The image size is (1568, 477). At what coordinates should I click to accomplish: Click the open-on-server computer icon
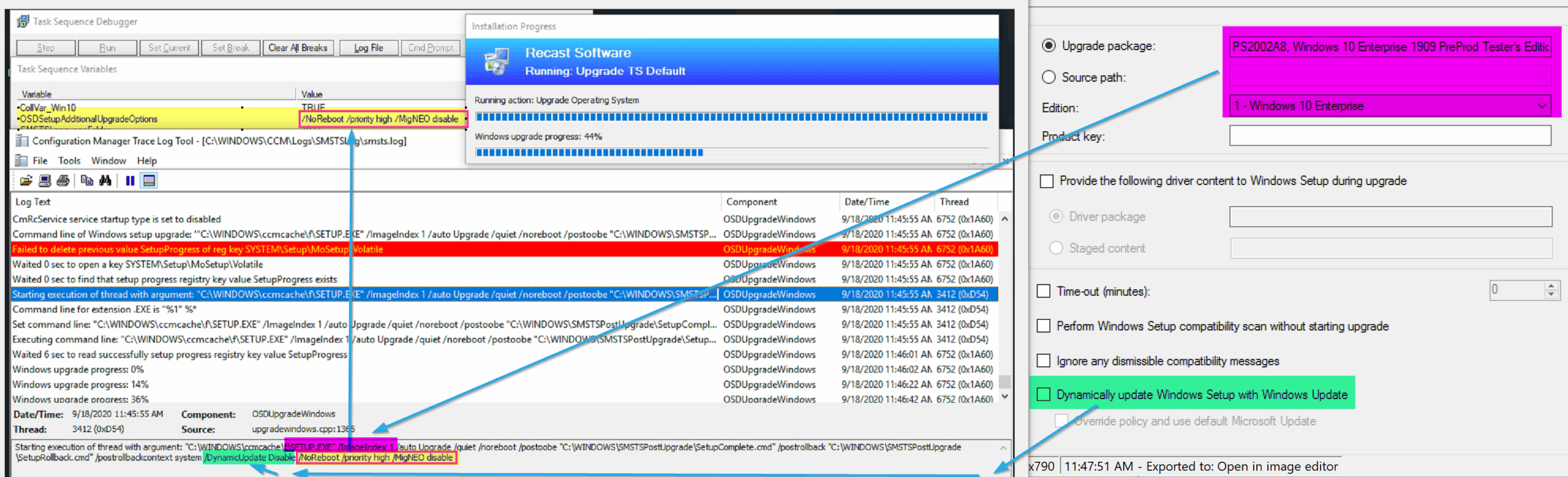coord(44,180)
